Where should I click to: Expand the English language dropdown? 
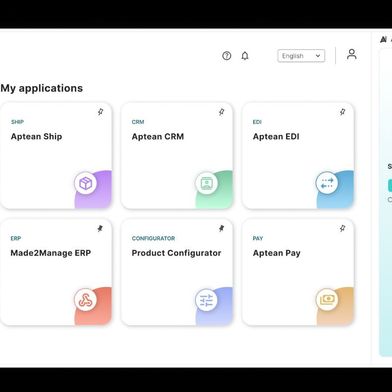point(301,56)
